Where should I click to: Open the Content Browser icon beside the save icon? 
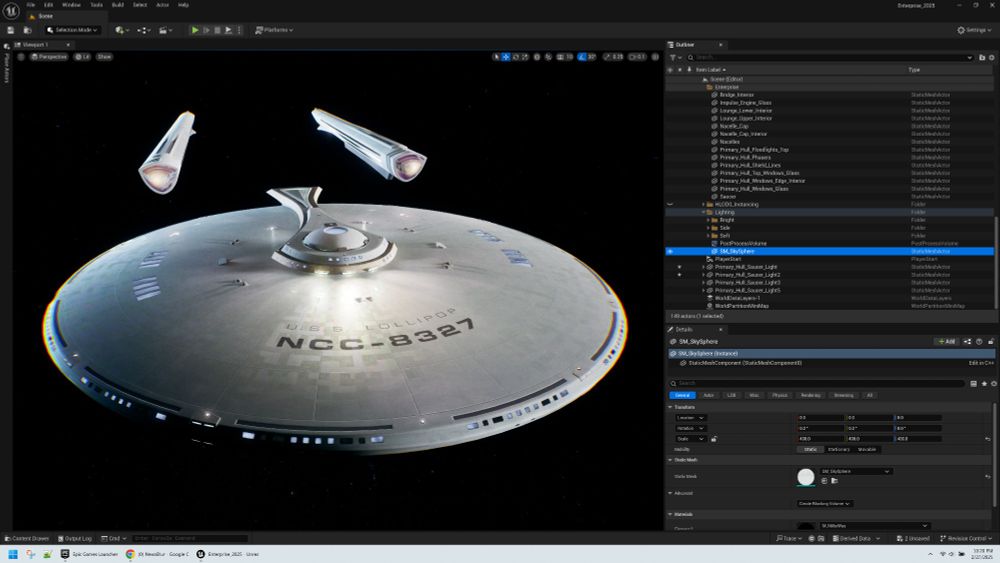coord(27,30)
